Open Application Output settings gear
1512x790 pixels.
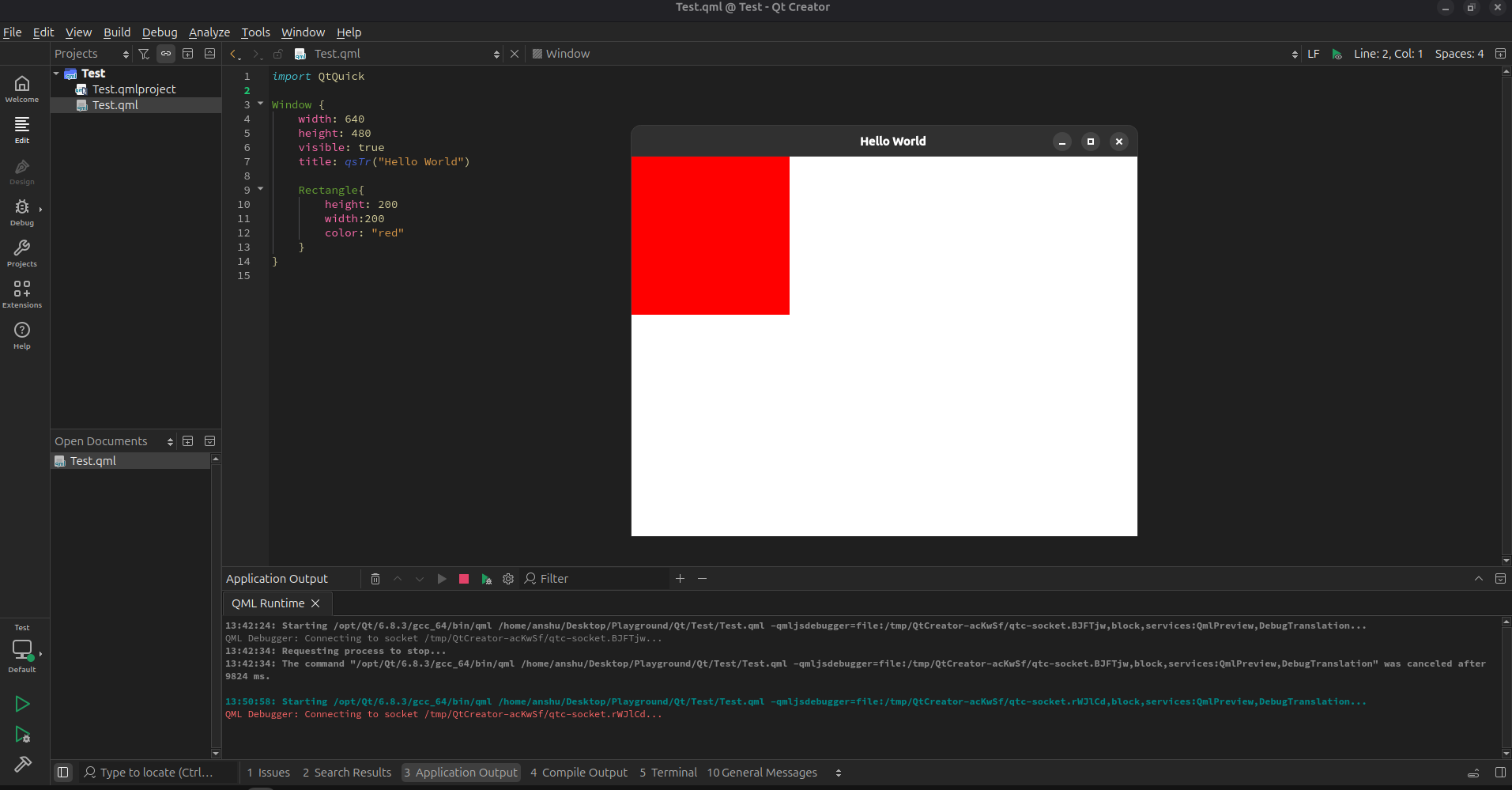pos(508,579)
